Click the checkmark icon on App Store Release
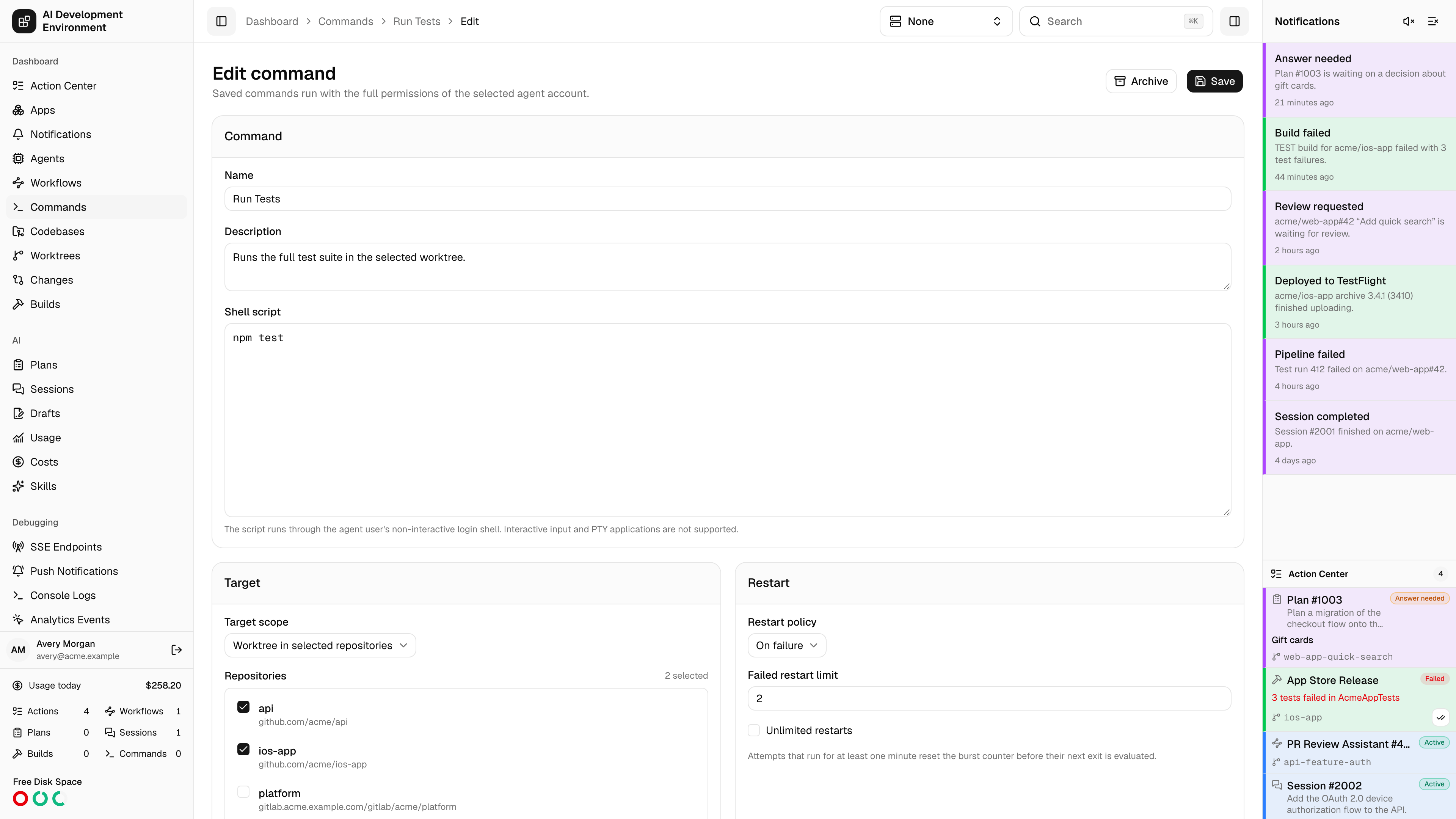1456x819 pixels. coord(1441,717)
